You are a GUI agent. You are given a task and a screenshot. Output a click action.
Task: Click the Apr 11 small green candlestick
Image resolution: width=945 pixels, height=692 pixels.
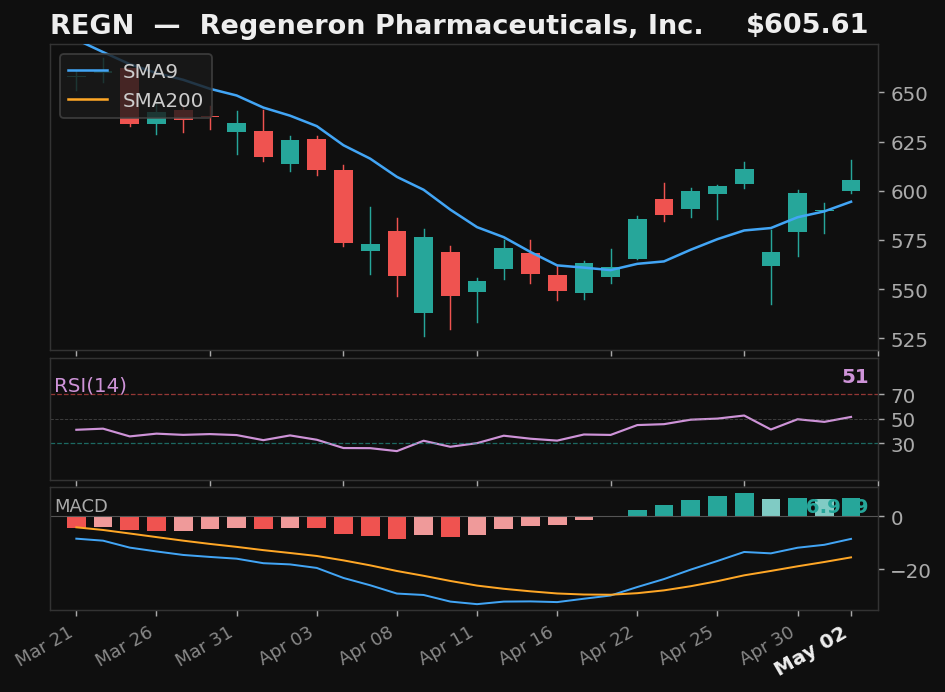click(477, 287)
